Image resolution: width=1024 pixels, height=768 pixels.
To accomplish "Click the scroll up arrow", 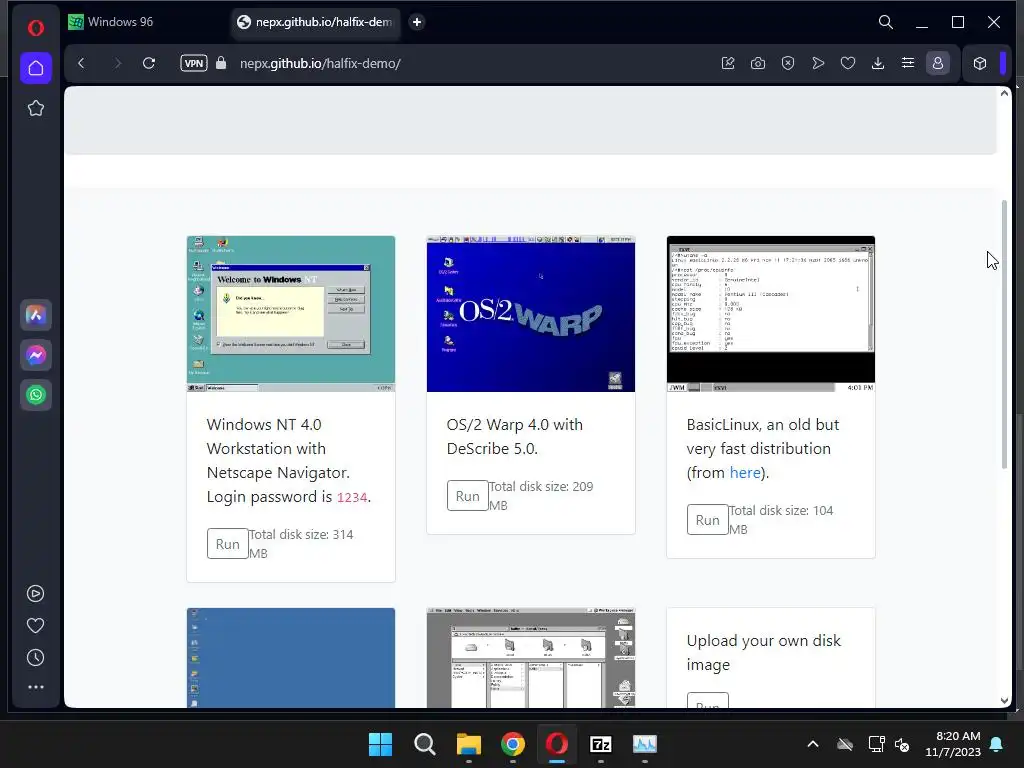I will pyautogui.click(x=1004, y=93).
